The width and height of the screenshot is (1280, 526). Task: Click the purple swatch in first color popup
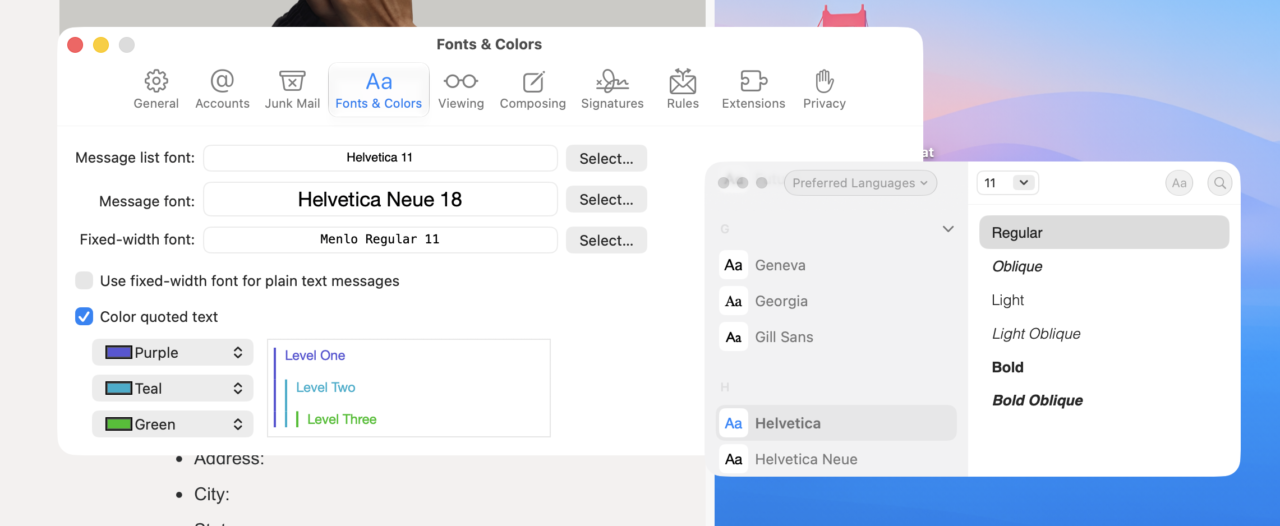click(119, 352)
